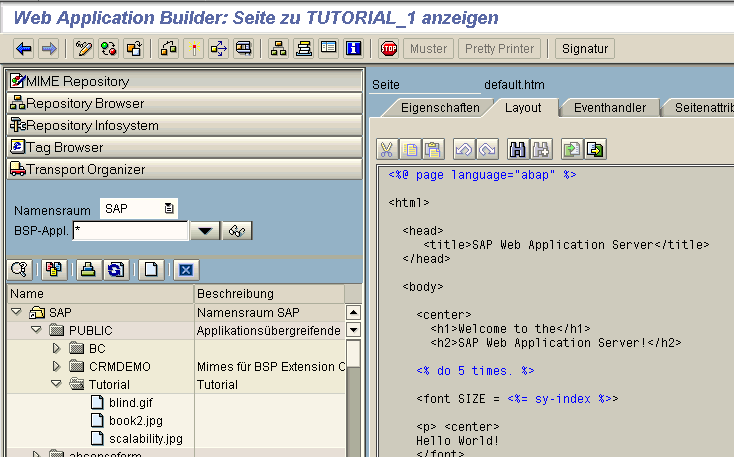This screenshot has width=734, height=457.
Task: Open the Repository Infosystem panel
Action: pos(185,125)
